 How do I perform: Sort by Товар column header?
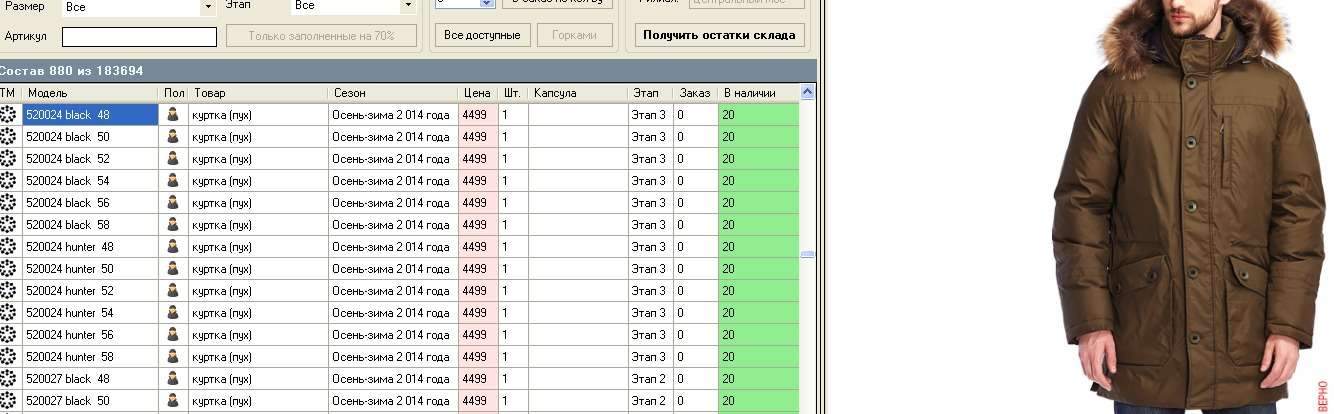point(258,93)
